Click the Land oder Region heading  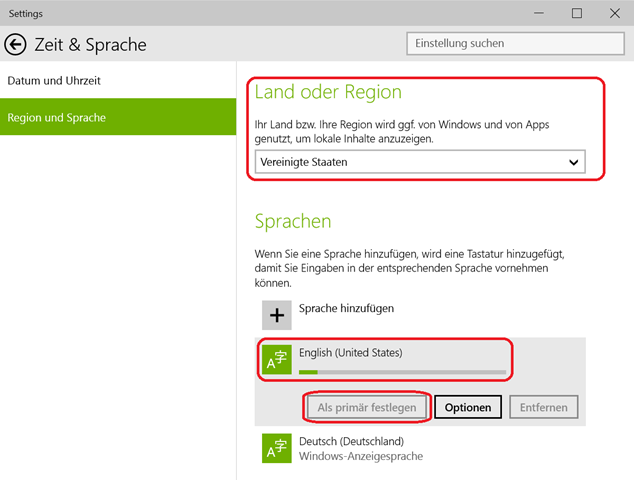(x=328, y=92)
